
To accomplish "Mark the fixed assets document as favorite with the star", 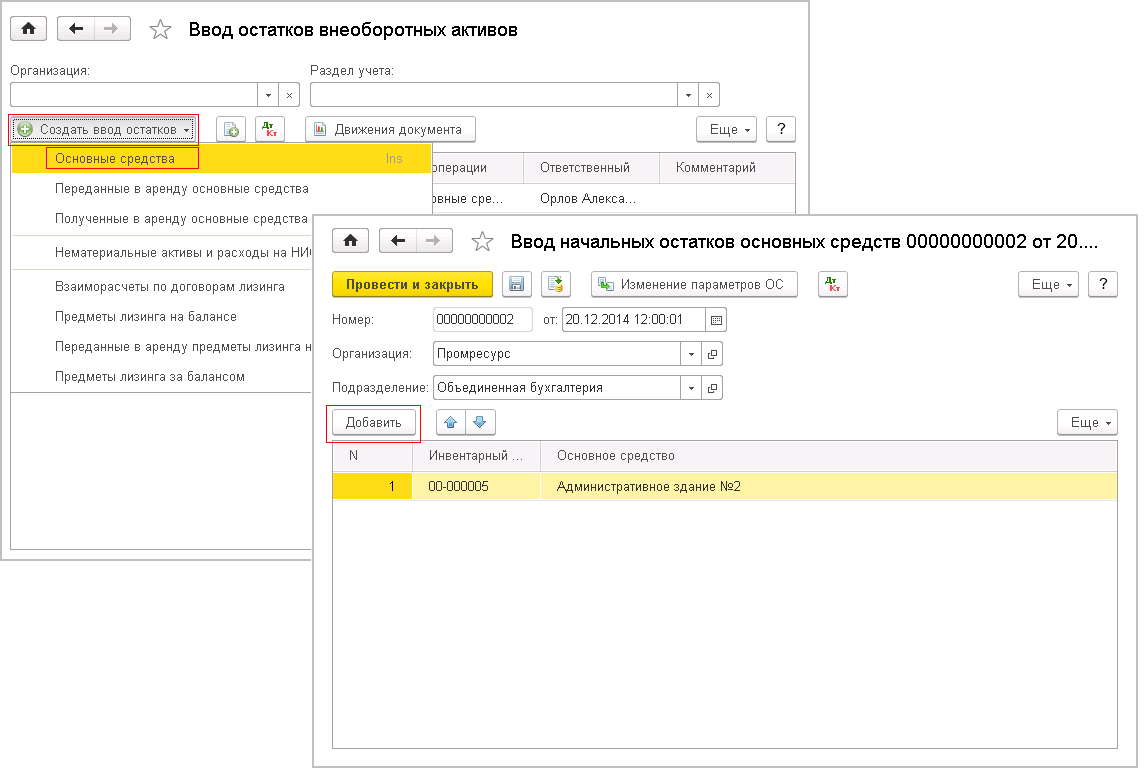I will pyautogui.click(x=482, y=241).
